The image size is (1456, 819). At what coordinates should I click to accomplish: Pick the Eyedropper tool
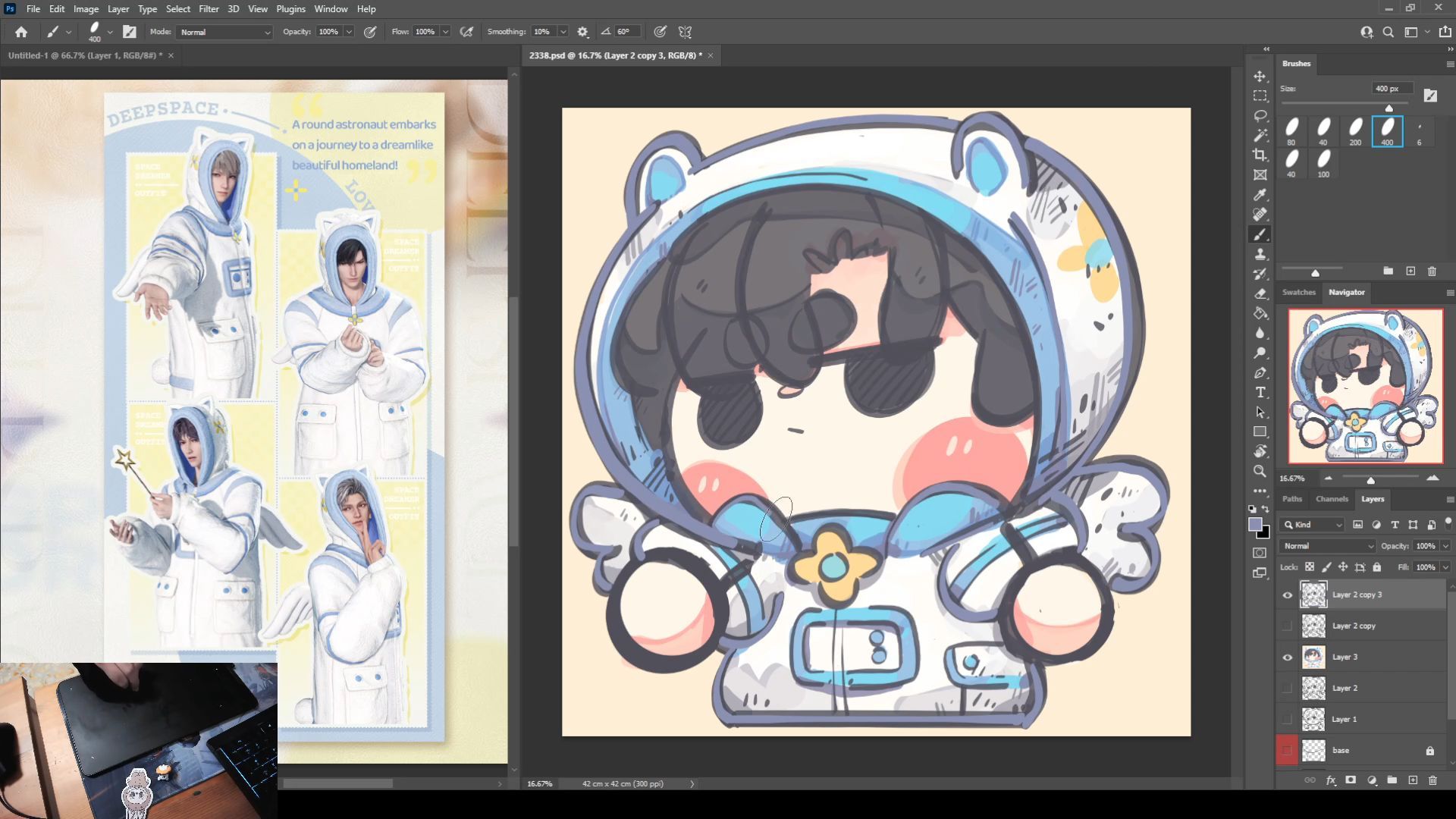(1260, 195)
